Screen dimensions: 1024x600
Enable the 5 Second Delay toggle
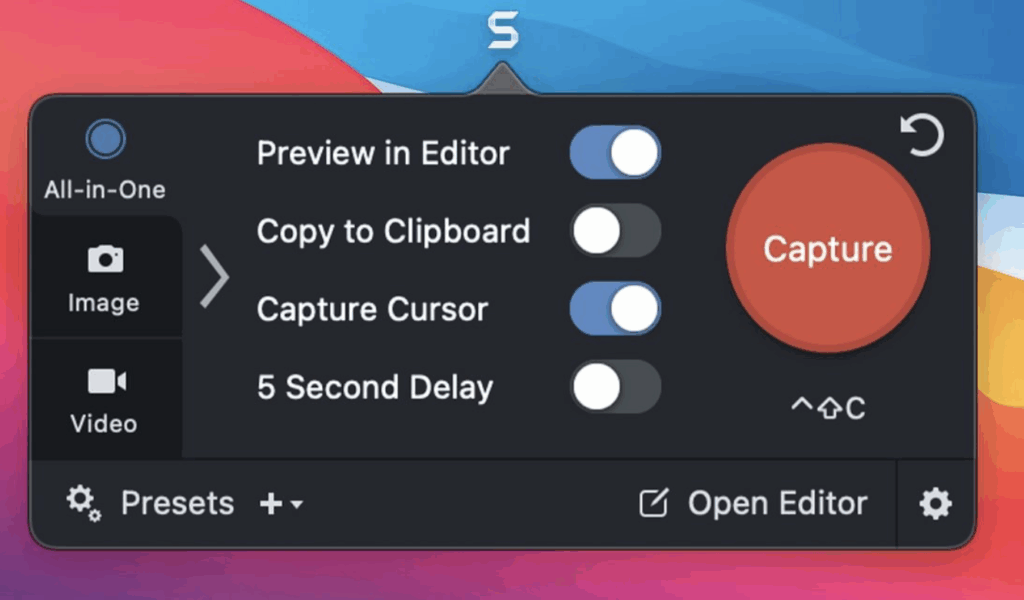(615, 387)
